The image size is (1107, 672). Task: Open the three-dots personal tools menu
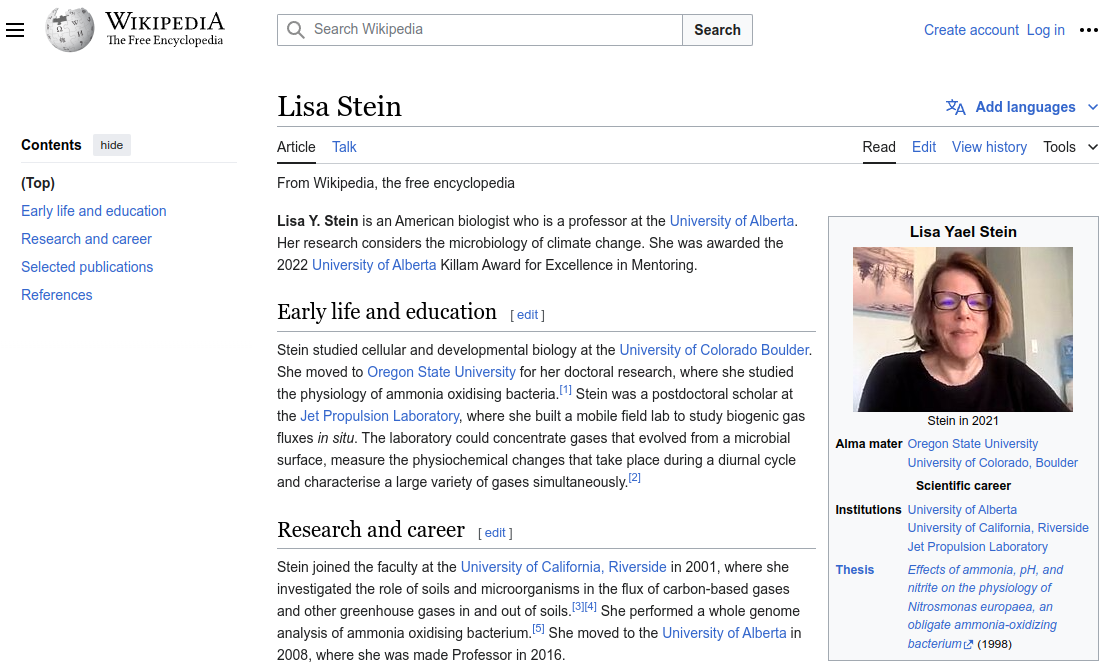coord(1089,30)
